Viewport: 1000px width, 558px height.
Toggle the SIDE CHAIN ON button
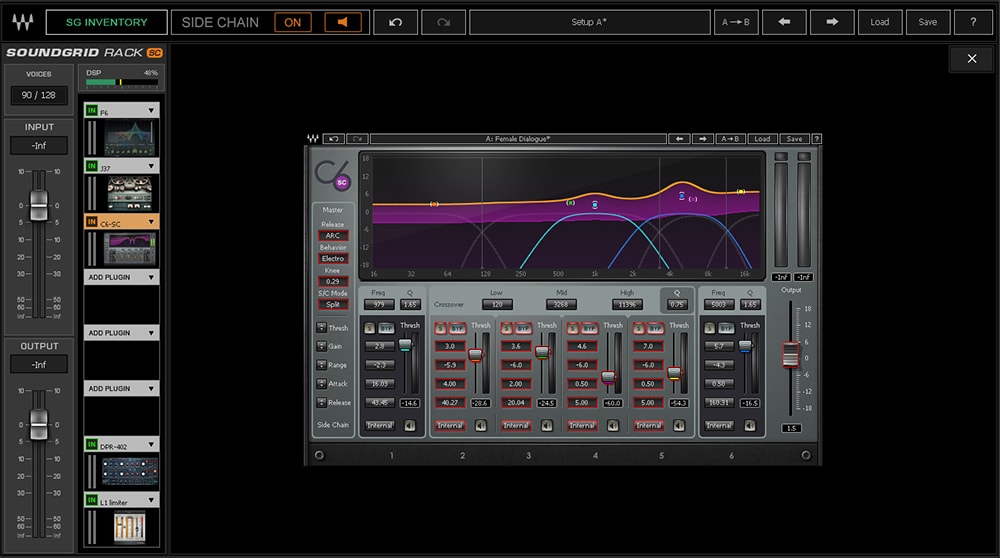[293, 22]
